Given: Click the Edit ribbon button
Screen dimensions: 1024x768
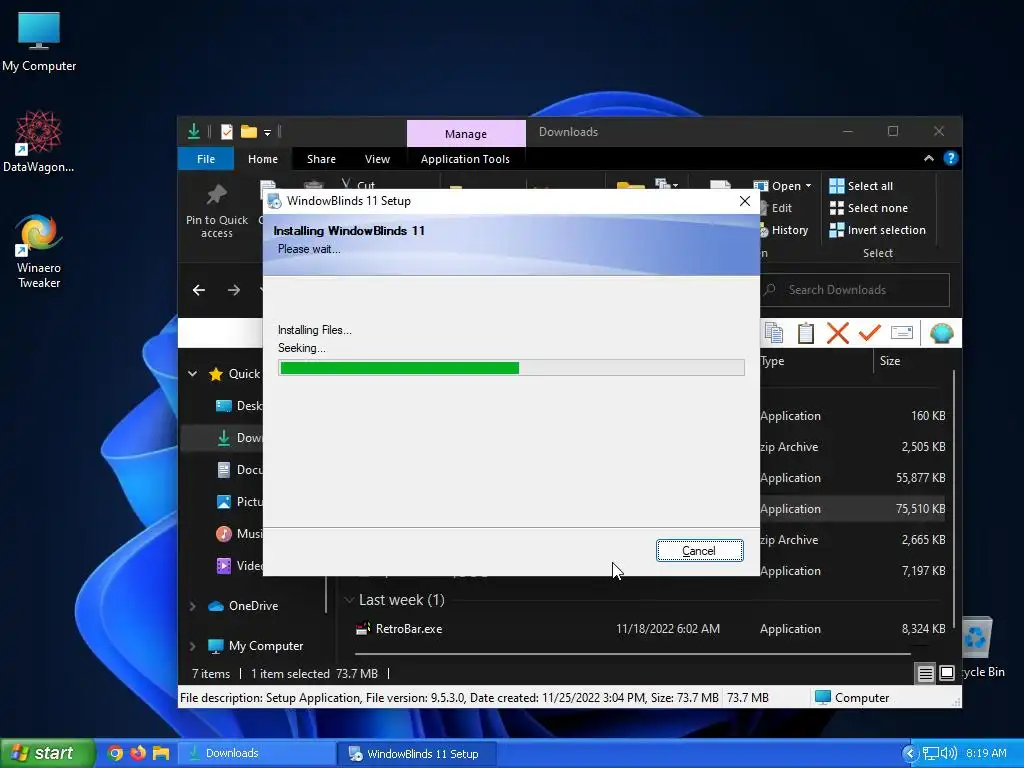Looking at the screenshot, I should (x=777, y=208).
